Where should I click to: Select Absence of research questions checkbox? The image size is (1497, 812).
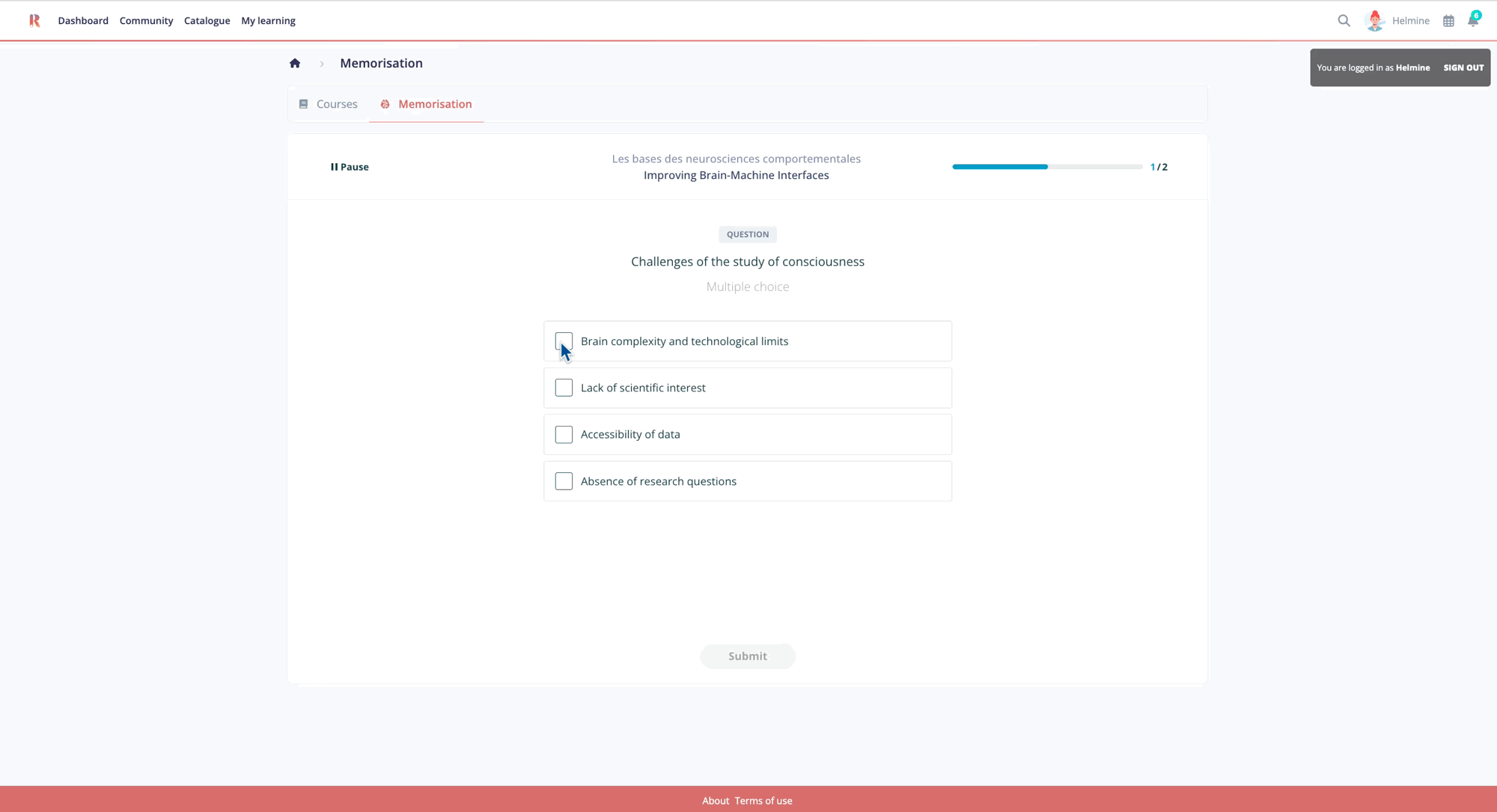pyautogui.click(x=564, y=481)
